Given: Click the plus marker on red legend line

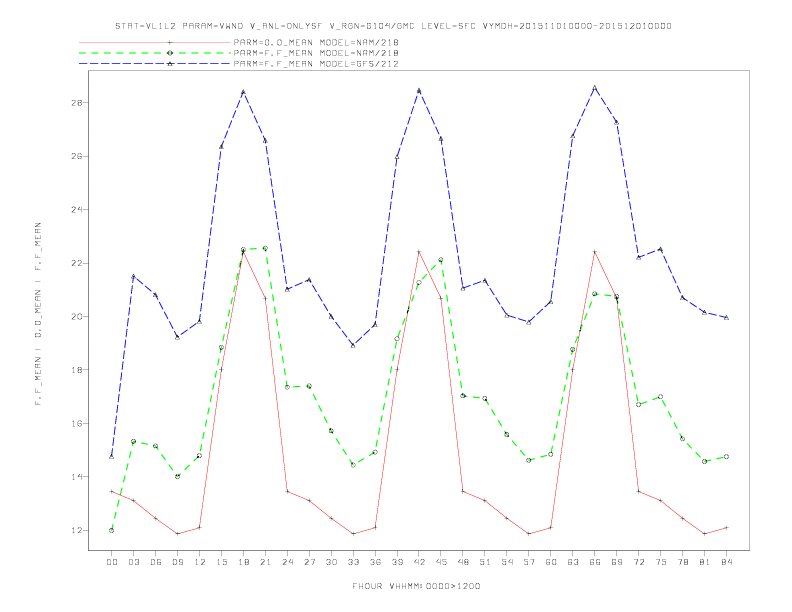Looking at the screenshot, I should point(170,42).
